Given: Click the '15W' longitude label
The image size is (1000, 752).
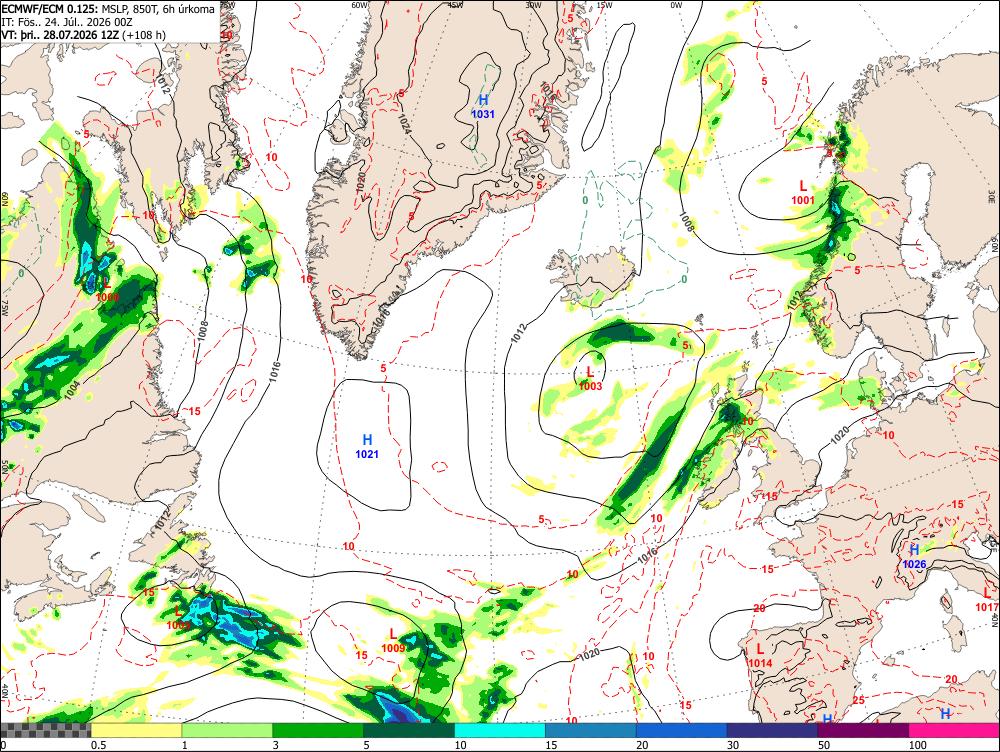Looking at the screenshot, I should (x=605, y=4).
